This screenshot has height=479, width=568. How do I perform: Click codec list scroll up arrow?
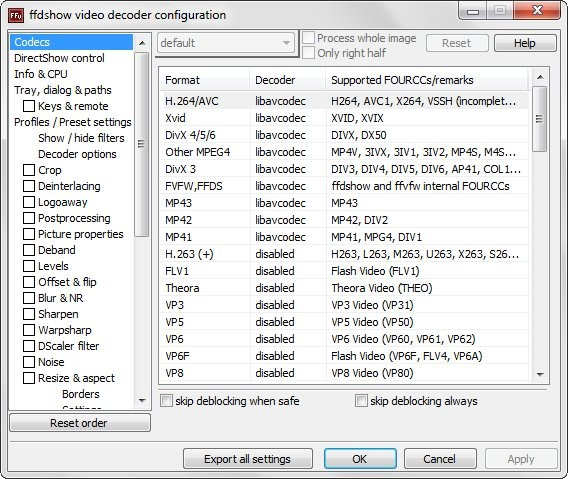coord(540,77)
